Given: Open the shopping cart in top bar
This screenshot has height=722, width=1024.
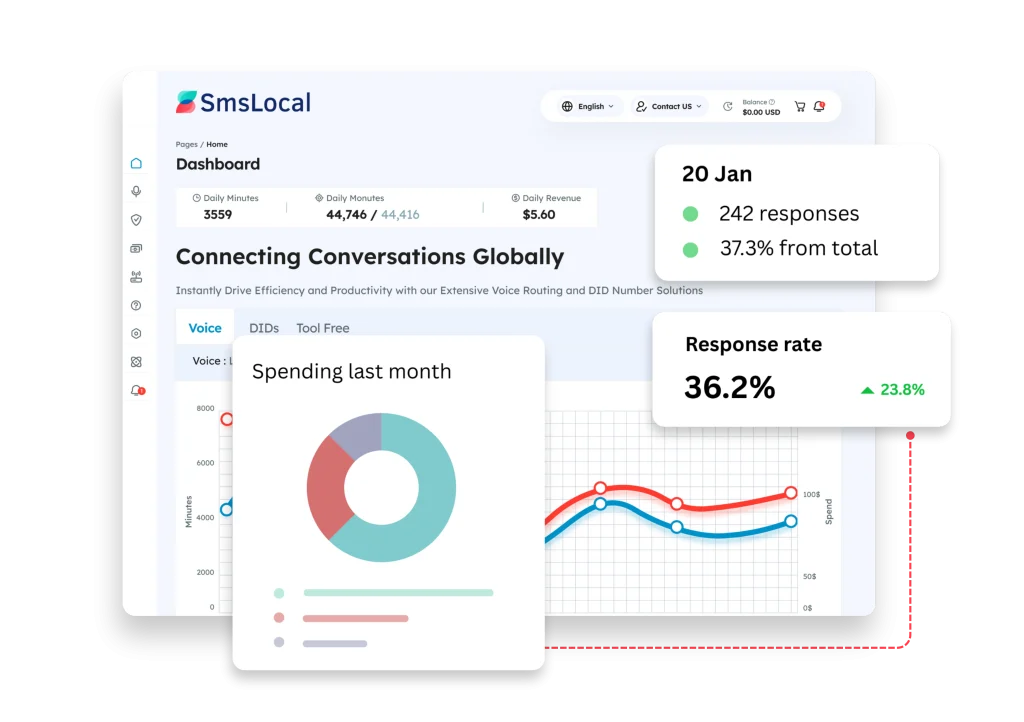Looking at the screenshot, I should (800, 106).
